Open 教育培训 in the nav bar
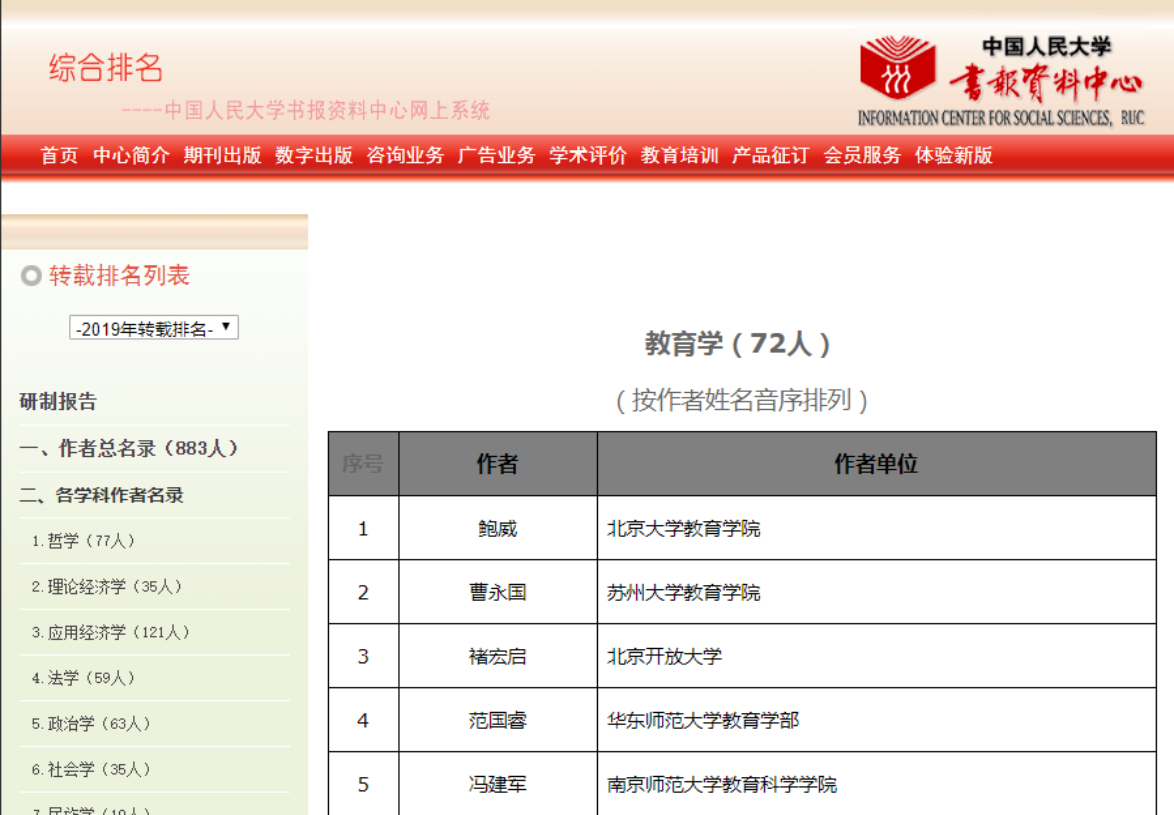 680,155
